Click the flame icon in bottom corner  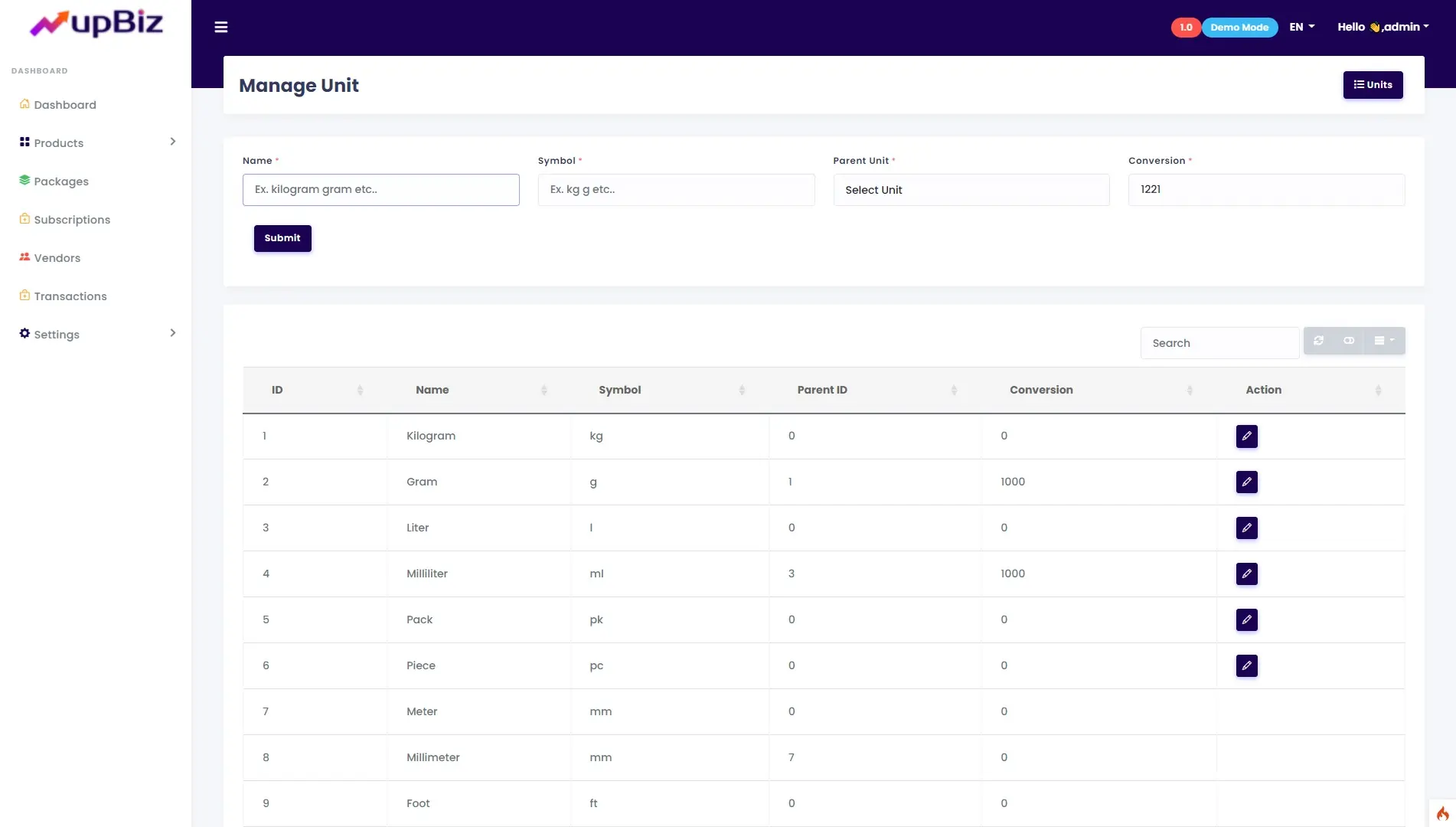point(1442,813)
